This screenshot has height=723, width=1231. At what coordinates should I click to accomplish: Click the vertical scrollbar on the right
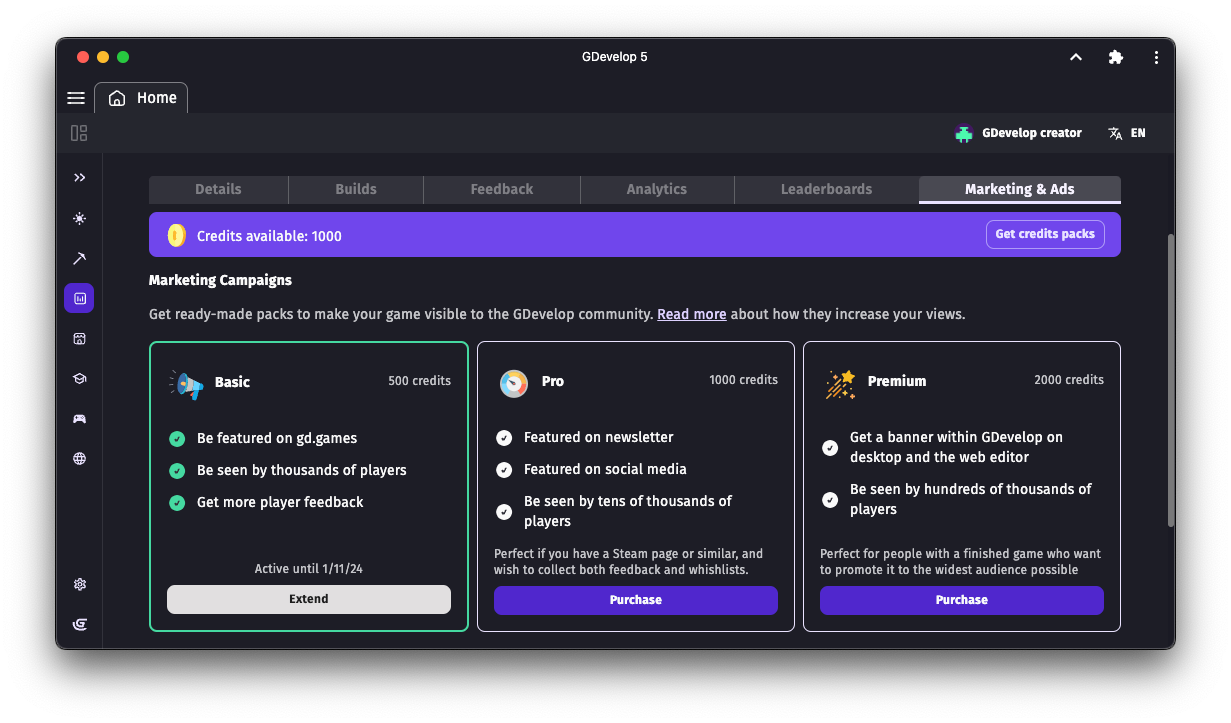point(1170,380)
